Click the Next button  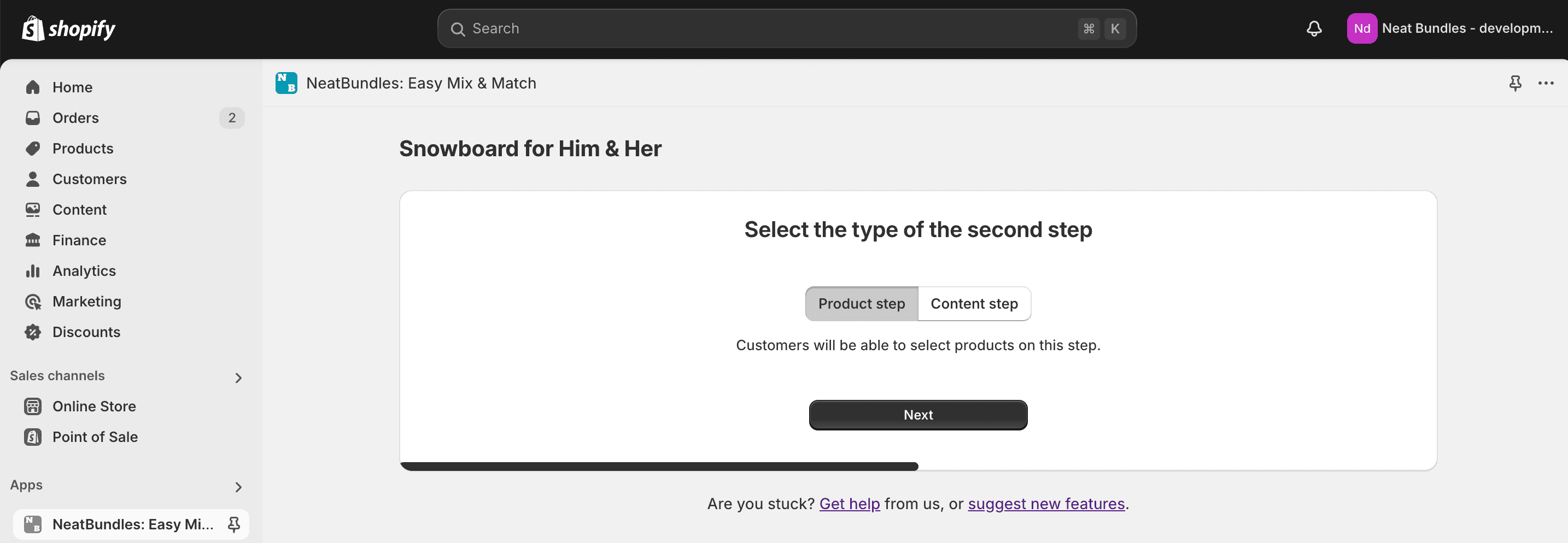pos(918,415)
